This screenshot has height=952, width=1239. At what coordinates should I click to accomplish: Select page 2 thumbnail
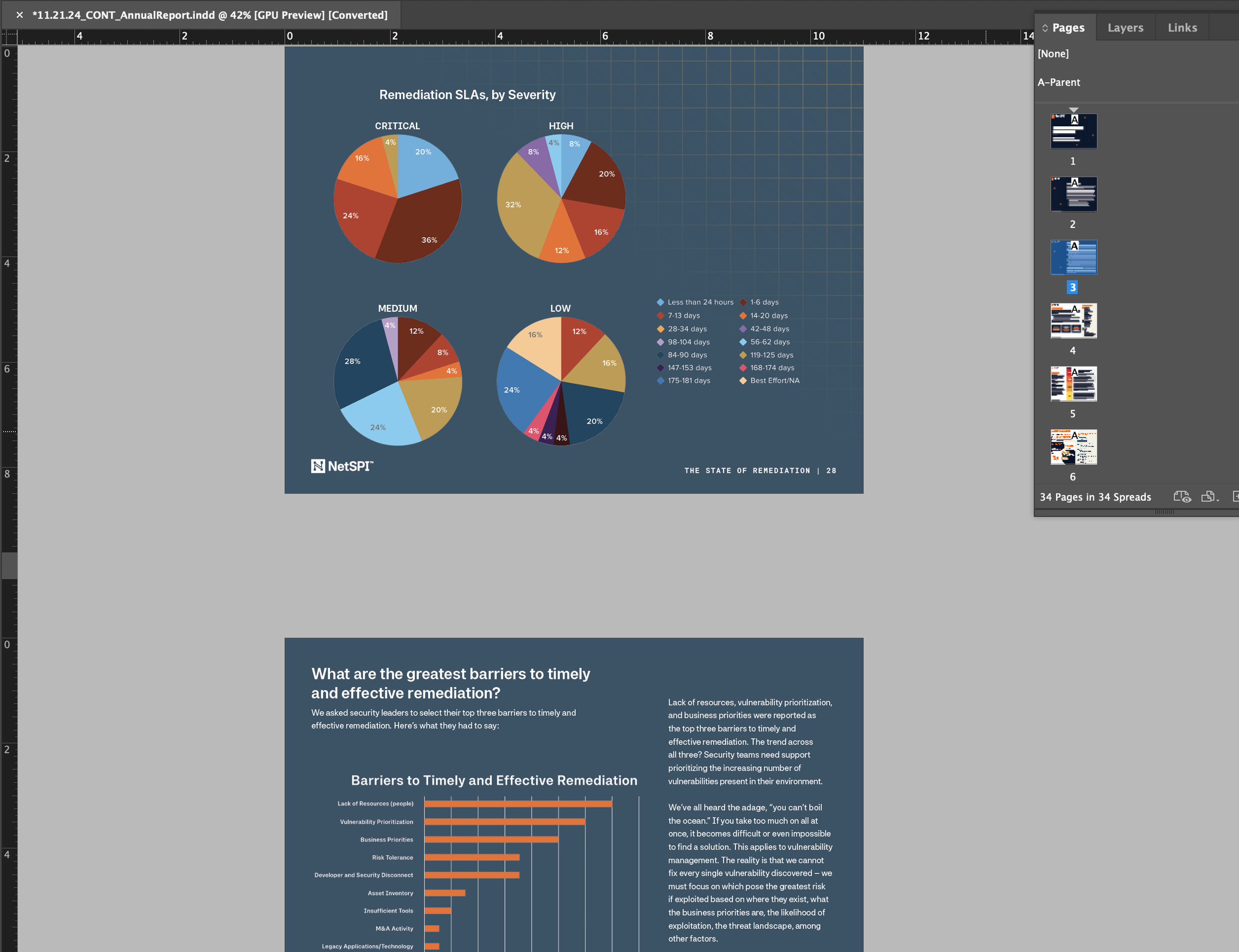pyautogui.click(x=1073, y=194)
